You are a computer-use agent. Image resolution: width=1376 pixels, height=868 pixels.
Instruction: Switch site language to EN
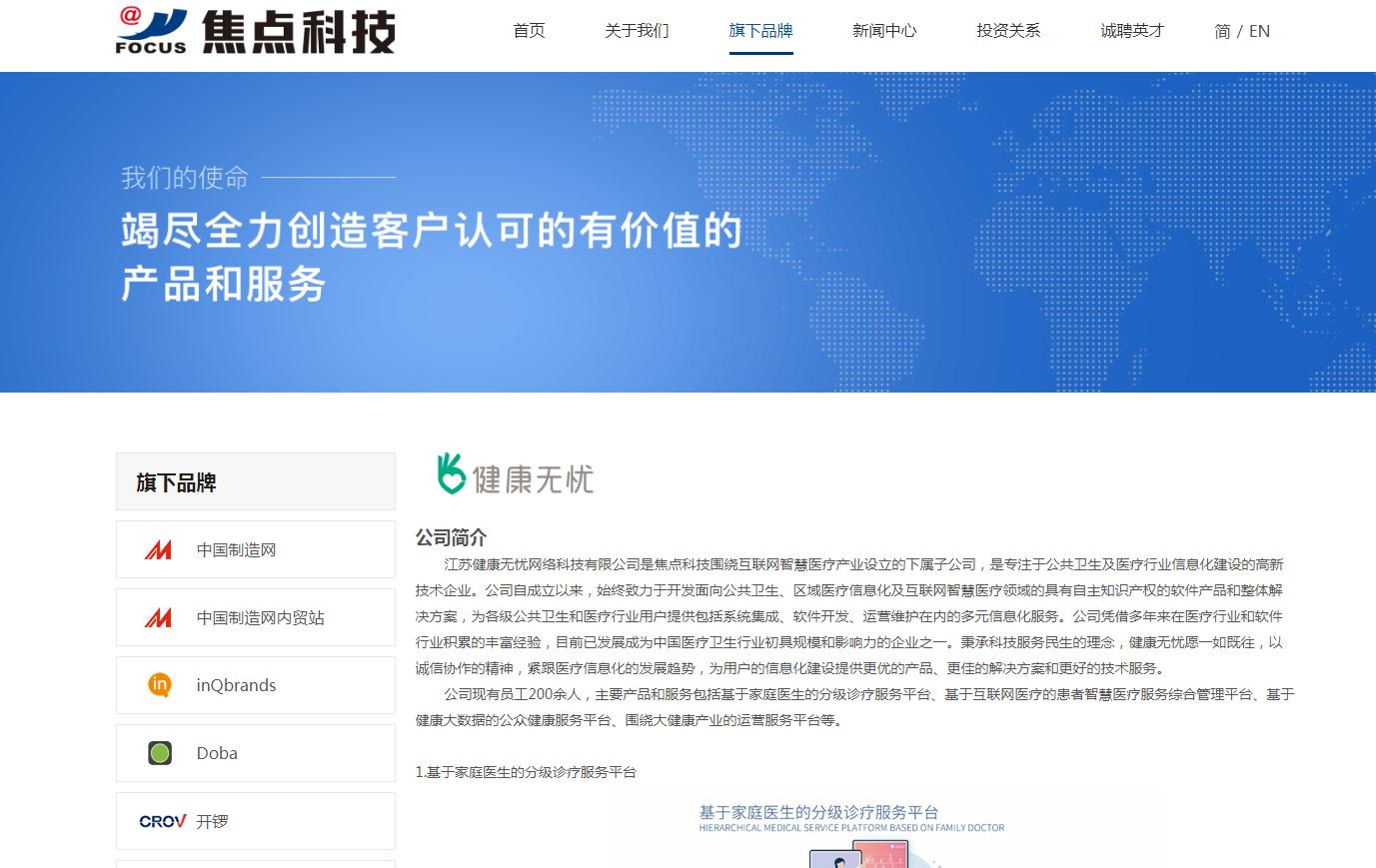(x=1260, y=31)
